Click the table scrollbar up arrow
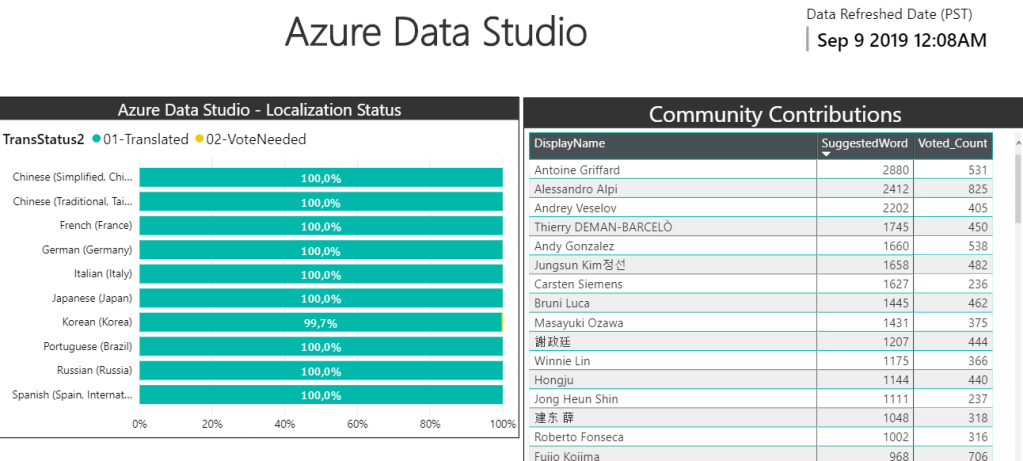This screenshot has width=1023, height=461. click(1018, 141)
